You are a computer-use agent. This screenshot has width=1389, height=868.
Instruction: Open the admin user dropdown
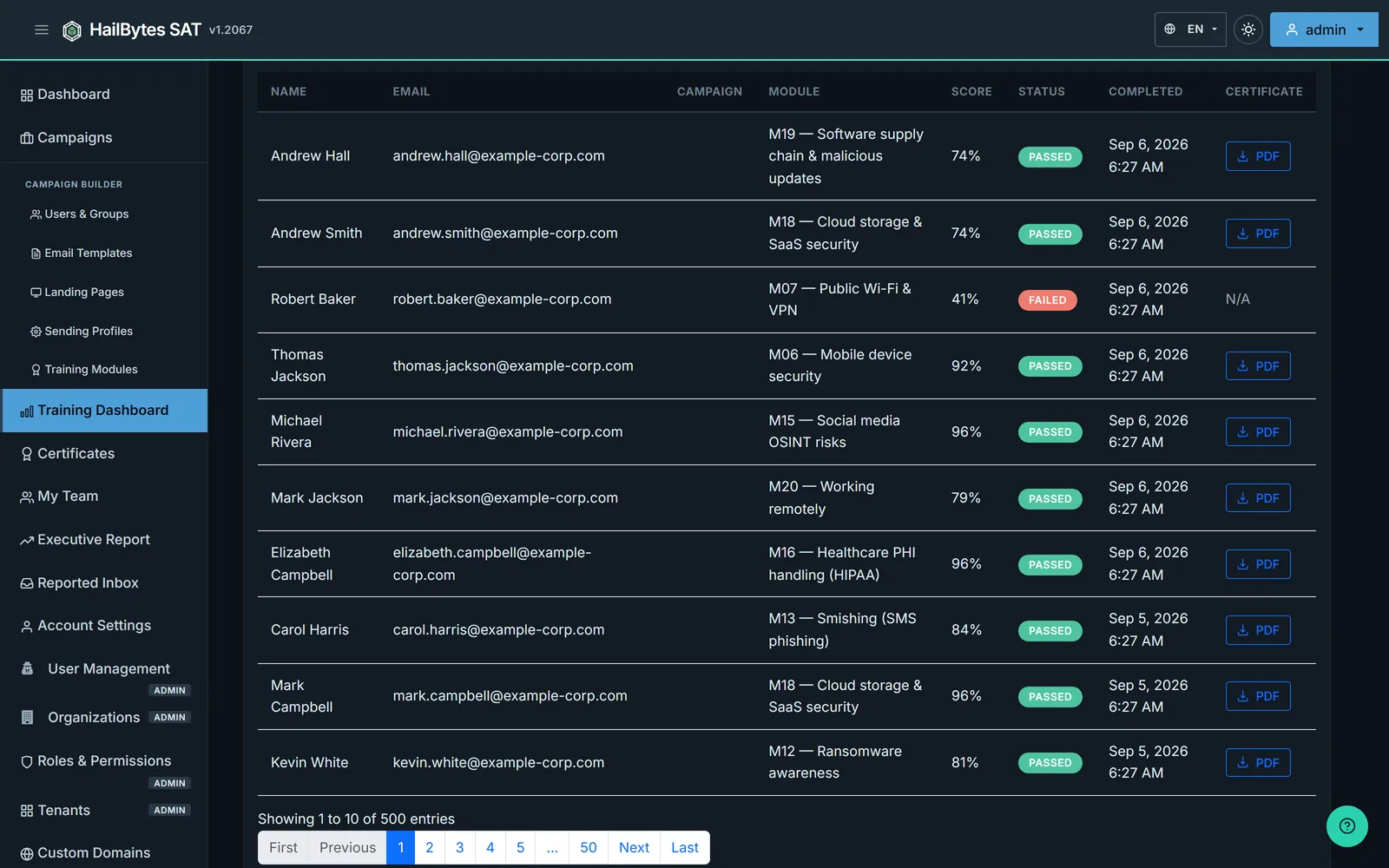[1324, 30]
